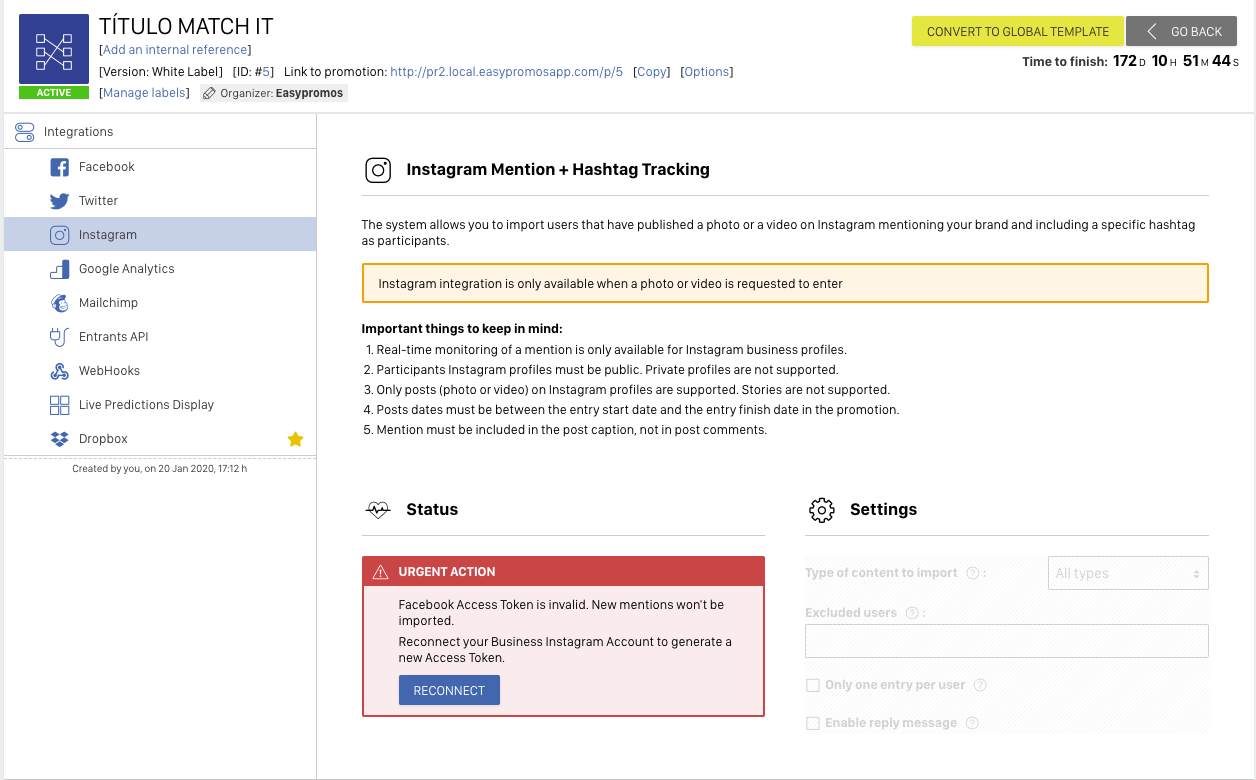Click the Manage labels link
Image resolution: width=1256 pixels, height=780 pixels.
tap(144, 93)
